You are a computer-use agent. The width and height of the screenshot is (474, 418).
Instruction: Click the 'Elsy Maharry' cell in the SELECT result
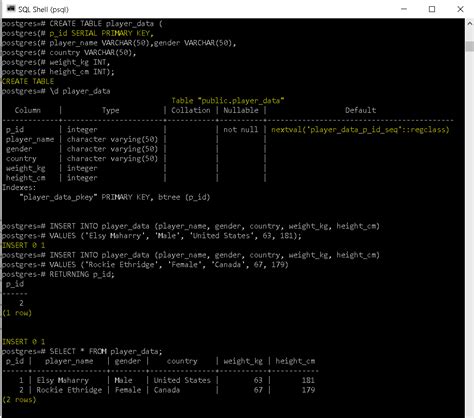click(63, 381)
